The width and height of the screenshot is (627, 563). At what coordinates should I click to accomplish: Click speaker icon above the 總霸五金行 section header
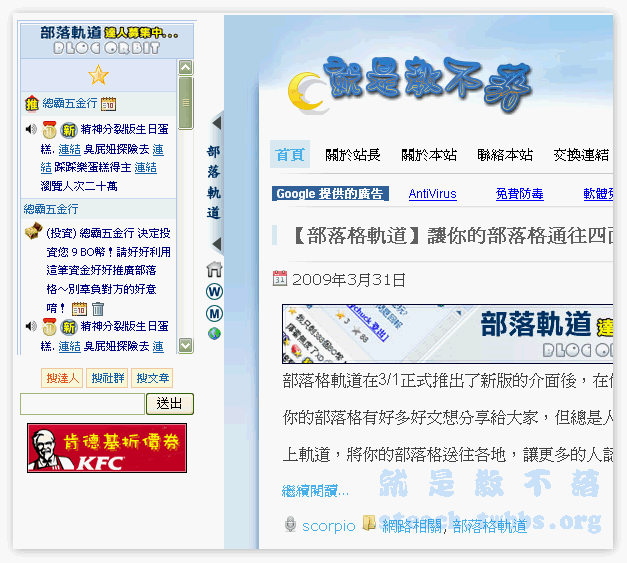31,129
